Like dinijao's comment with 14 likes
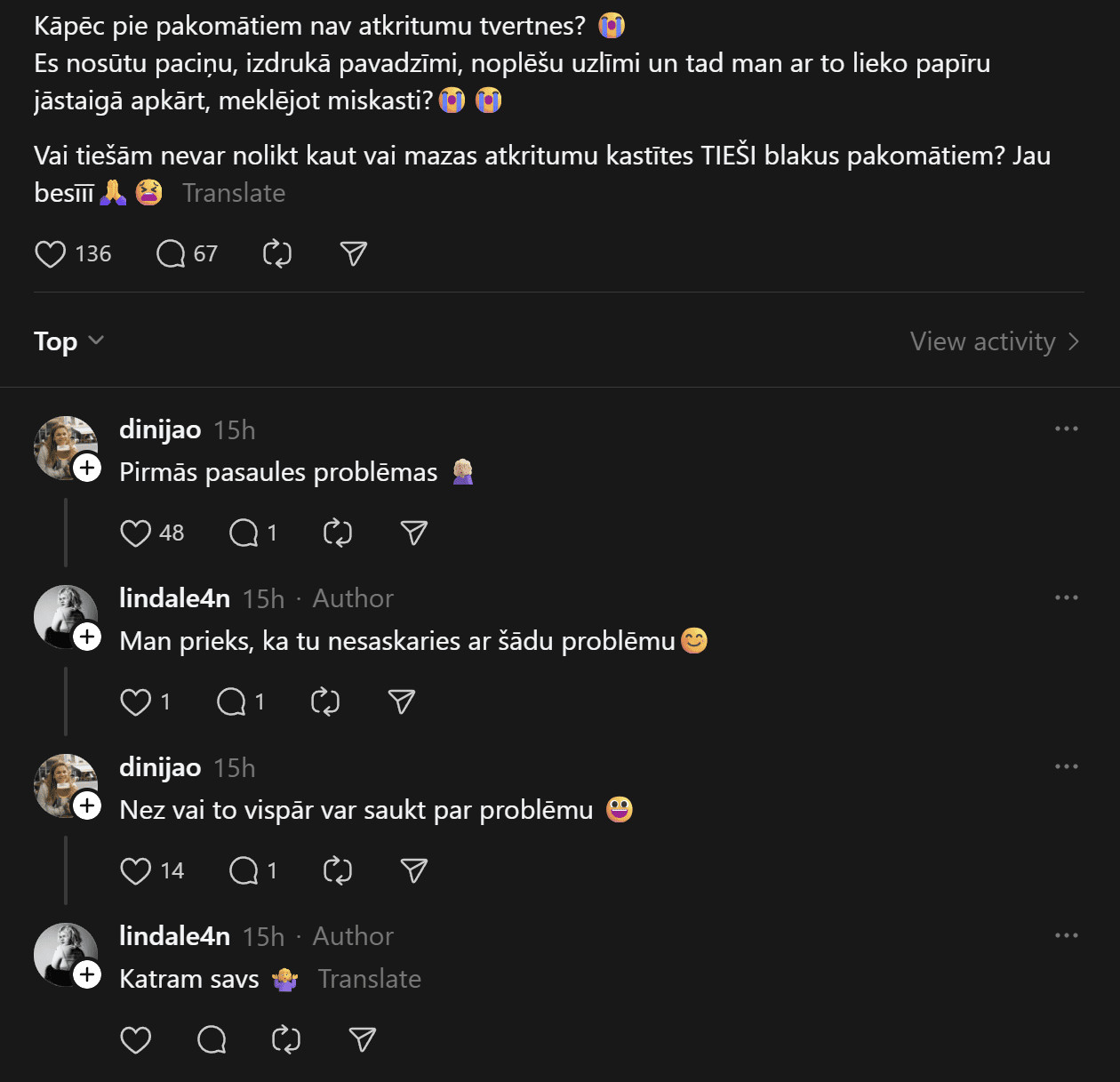1120x1082 pixels. [x=136, y=871]
